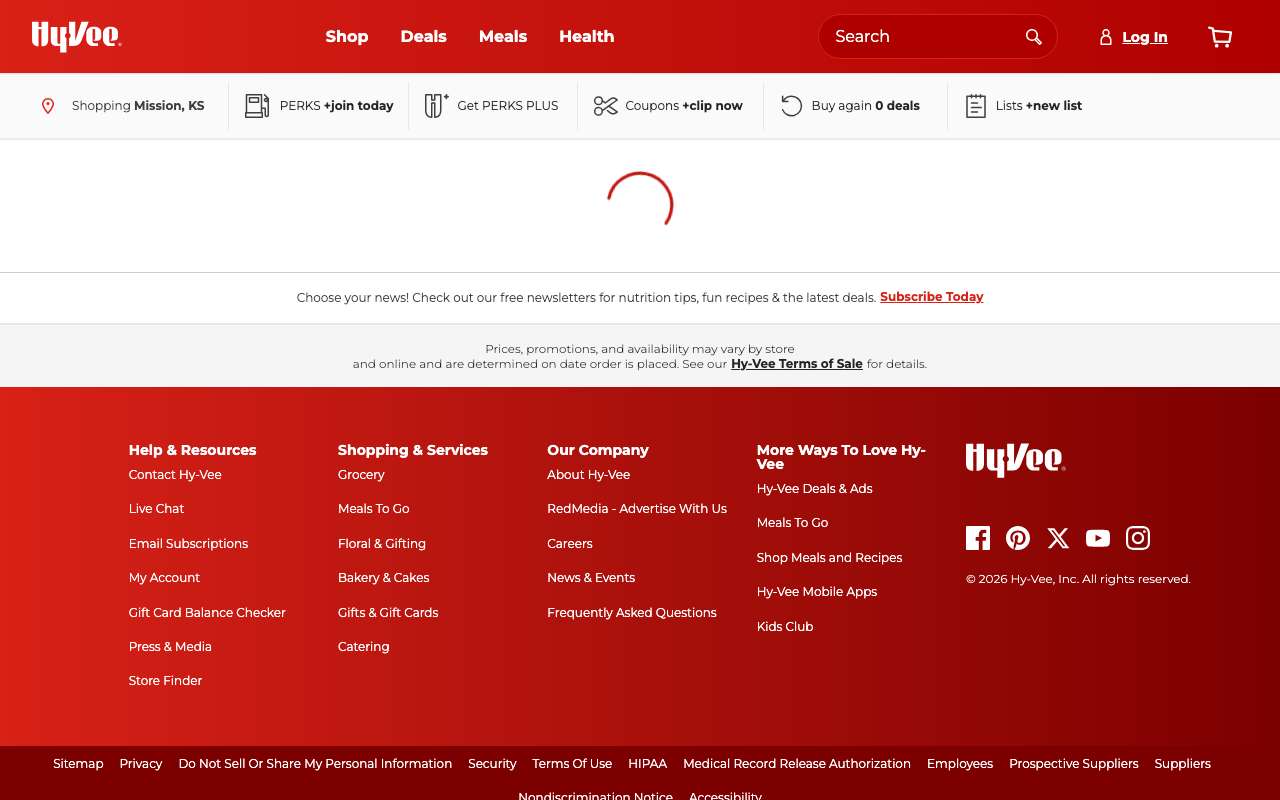This screenshot has height=800, width=1280.
Task: Open Live Chat link
Action: tap(156, 509)
